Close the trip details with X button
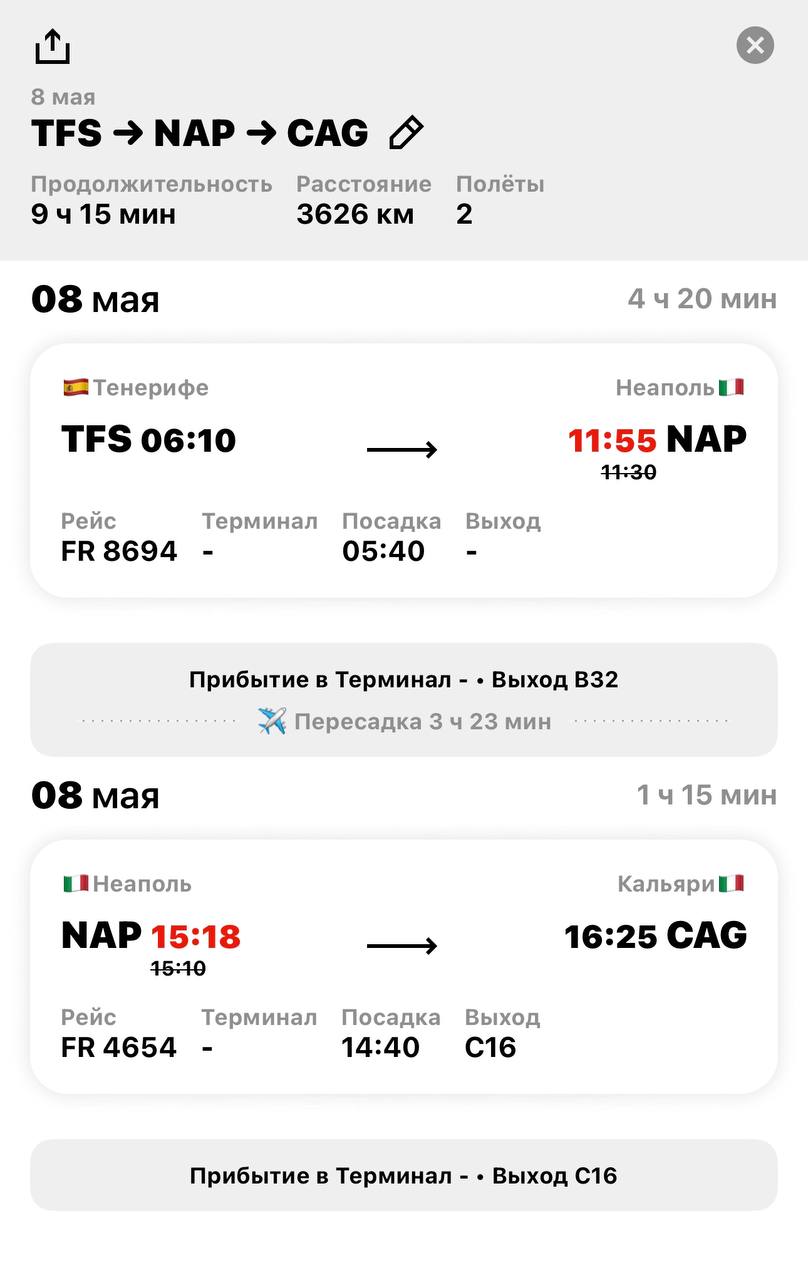 [755, 45]
